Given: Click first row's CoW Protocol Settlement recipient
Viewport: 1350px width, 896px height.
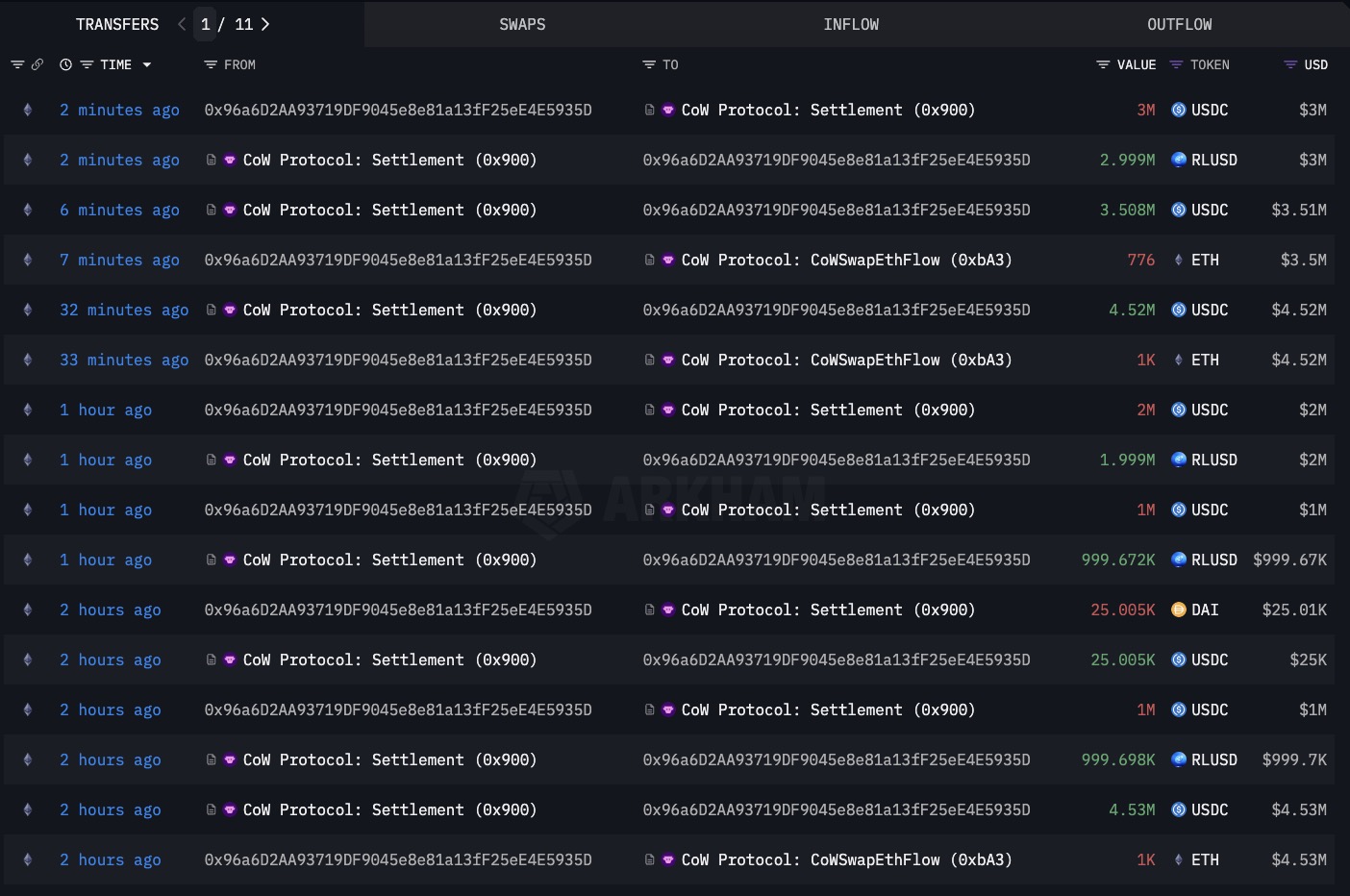Looking at the screenshot, I should pos(827,110).
